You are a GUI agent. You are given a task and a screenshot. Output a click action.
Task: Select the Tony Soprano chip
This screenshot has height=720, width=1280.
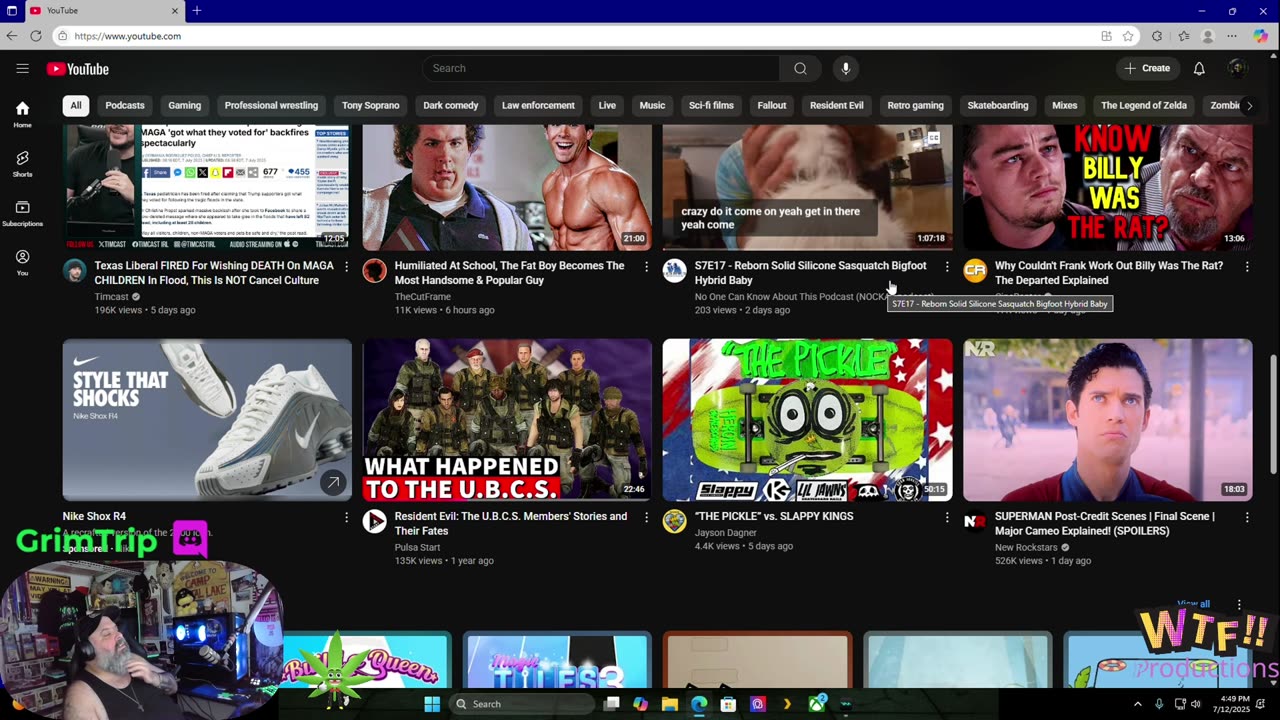370,105
